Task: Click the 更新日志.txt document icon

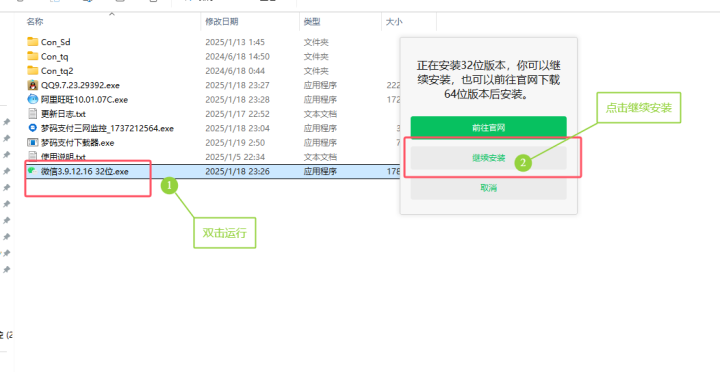Action: tap(33, 113)
